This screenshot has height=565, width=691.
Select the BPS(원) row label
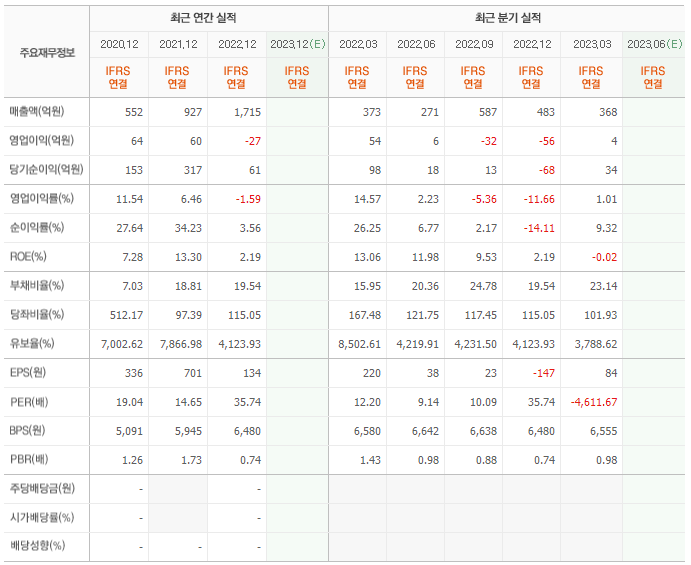(x=27, y=431)
